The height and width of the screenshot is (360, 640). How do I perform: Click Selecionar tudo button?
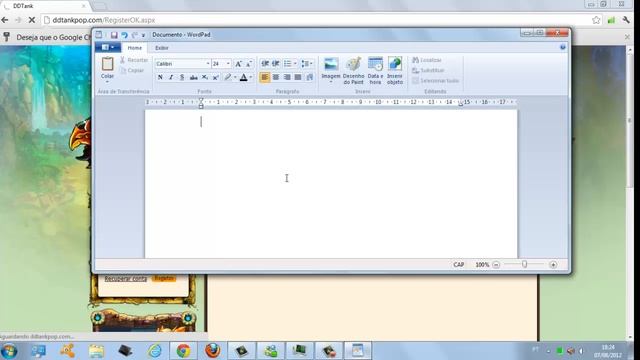point(435,80)
